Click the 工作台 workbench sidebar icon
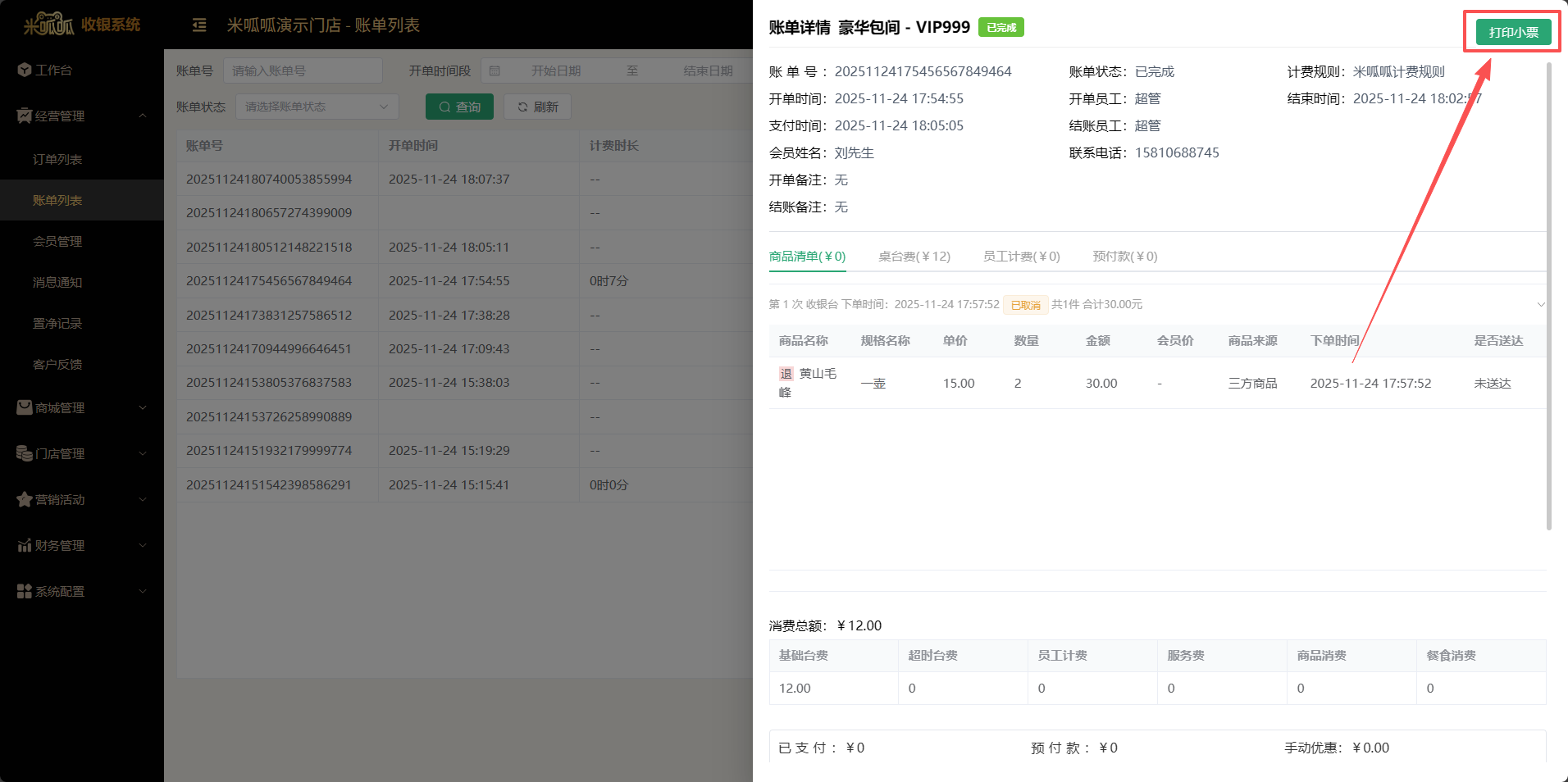Viewport: 1568px width, 782px height. coord(24,70)
